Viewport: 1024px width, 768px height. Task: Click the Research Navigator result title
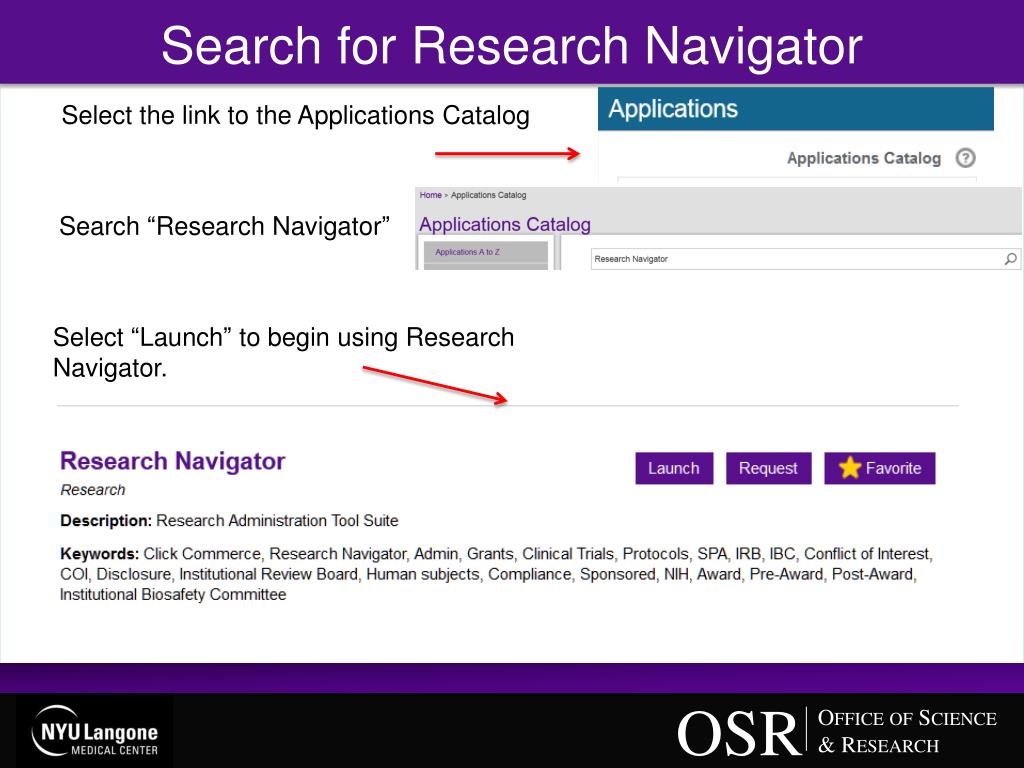coord(173,461)
